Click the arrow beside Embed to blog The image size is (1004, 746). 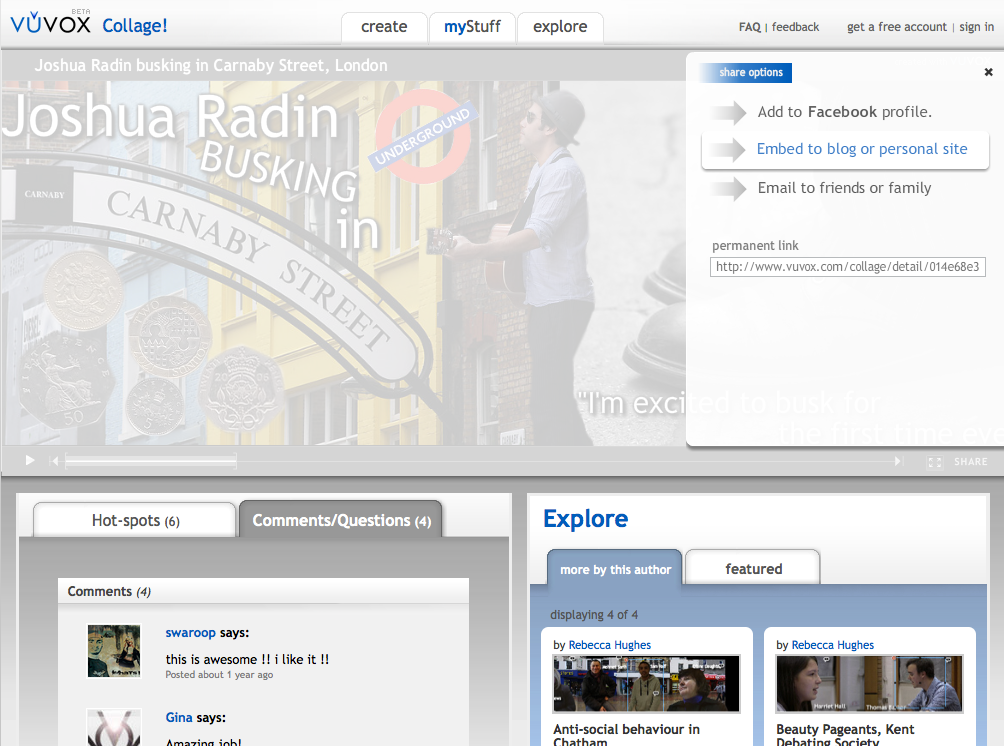(x=728, y=150)
